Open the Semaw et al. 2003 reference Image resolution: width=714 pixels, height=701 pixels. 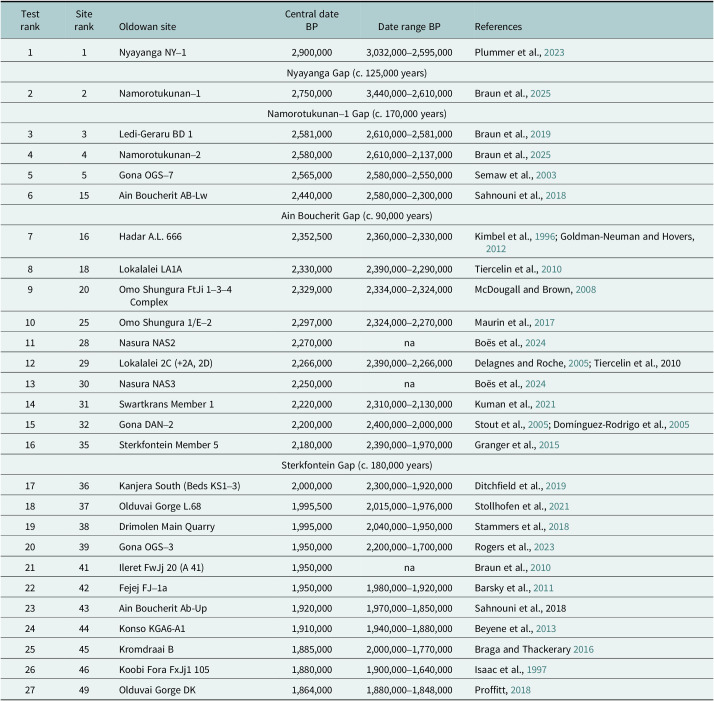pos(546,175)
